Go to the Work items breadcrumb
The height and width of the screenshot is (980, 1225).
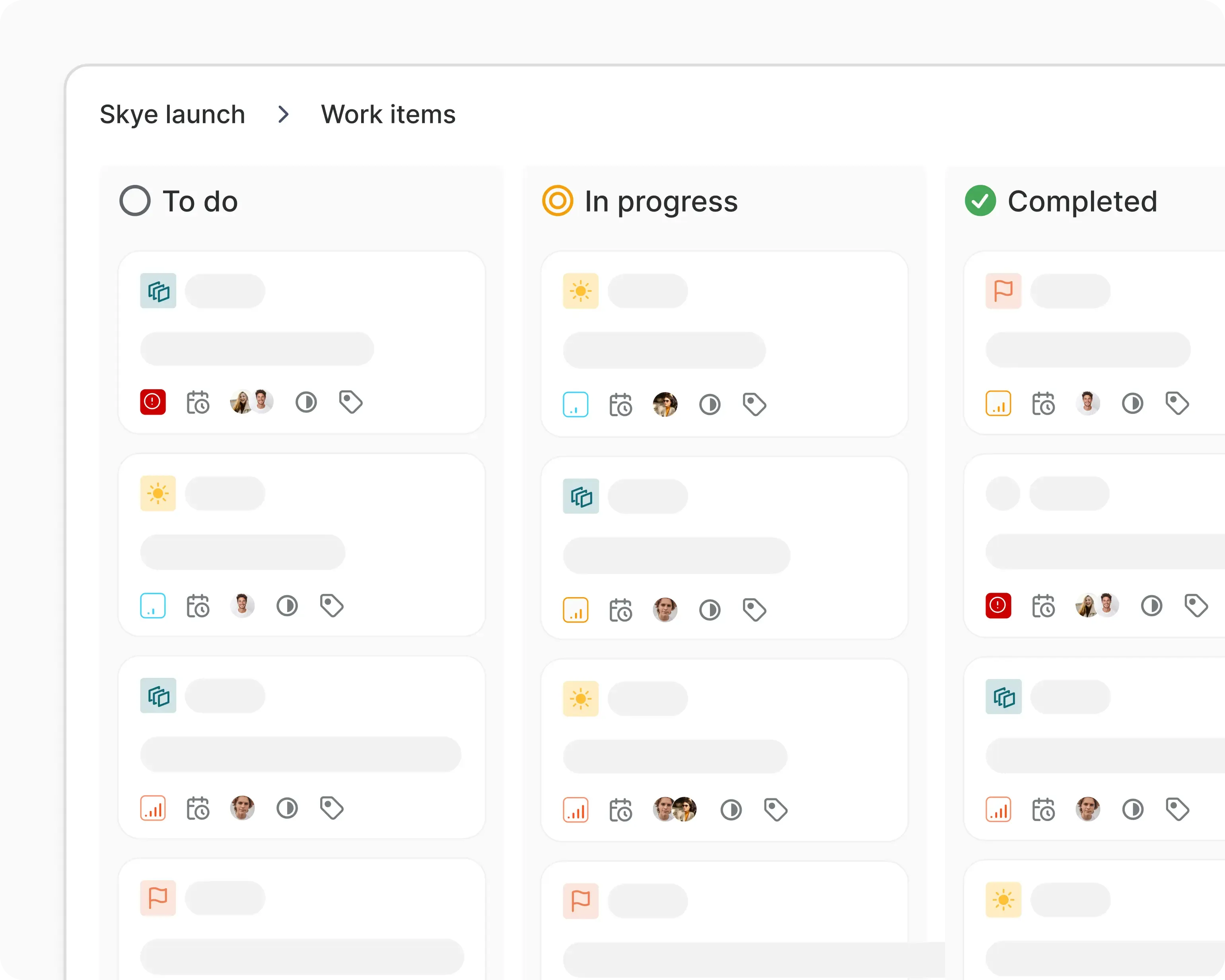pos(388,115)
